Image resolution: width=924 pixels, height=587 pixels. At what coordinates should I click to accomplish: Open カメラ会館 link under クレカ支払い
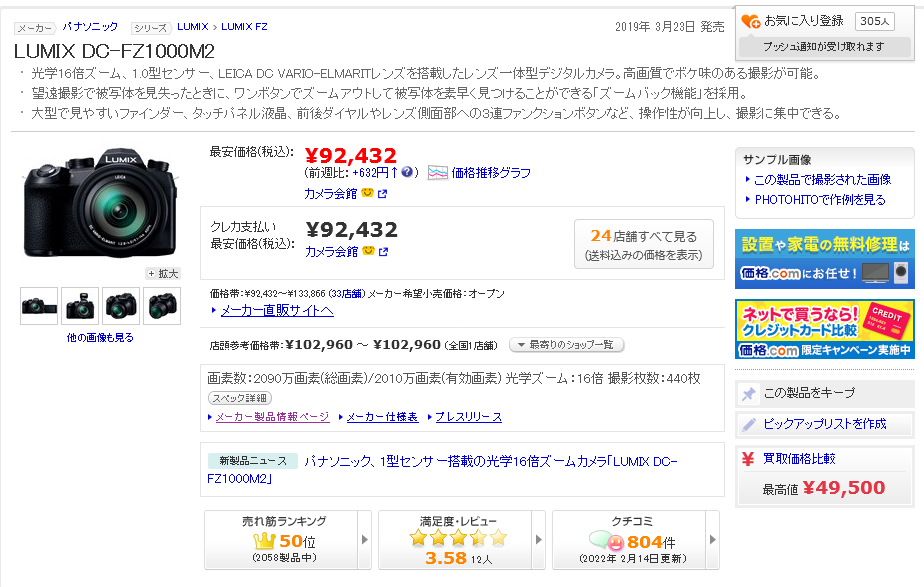point(331,252)
